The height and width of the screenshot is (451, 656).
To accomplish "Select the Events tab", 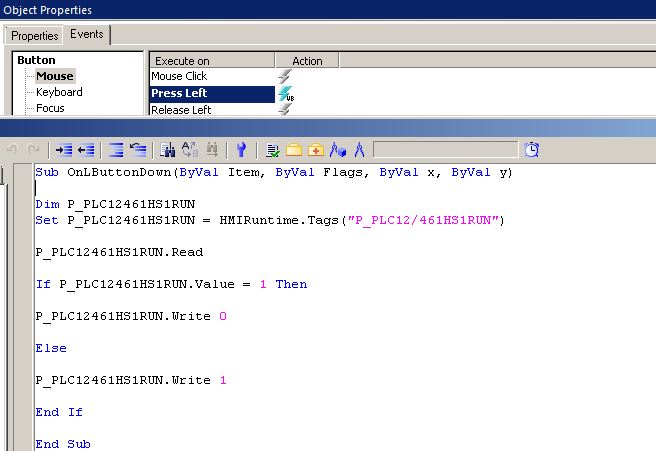I will tap(87, 34).
